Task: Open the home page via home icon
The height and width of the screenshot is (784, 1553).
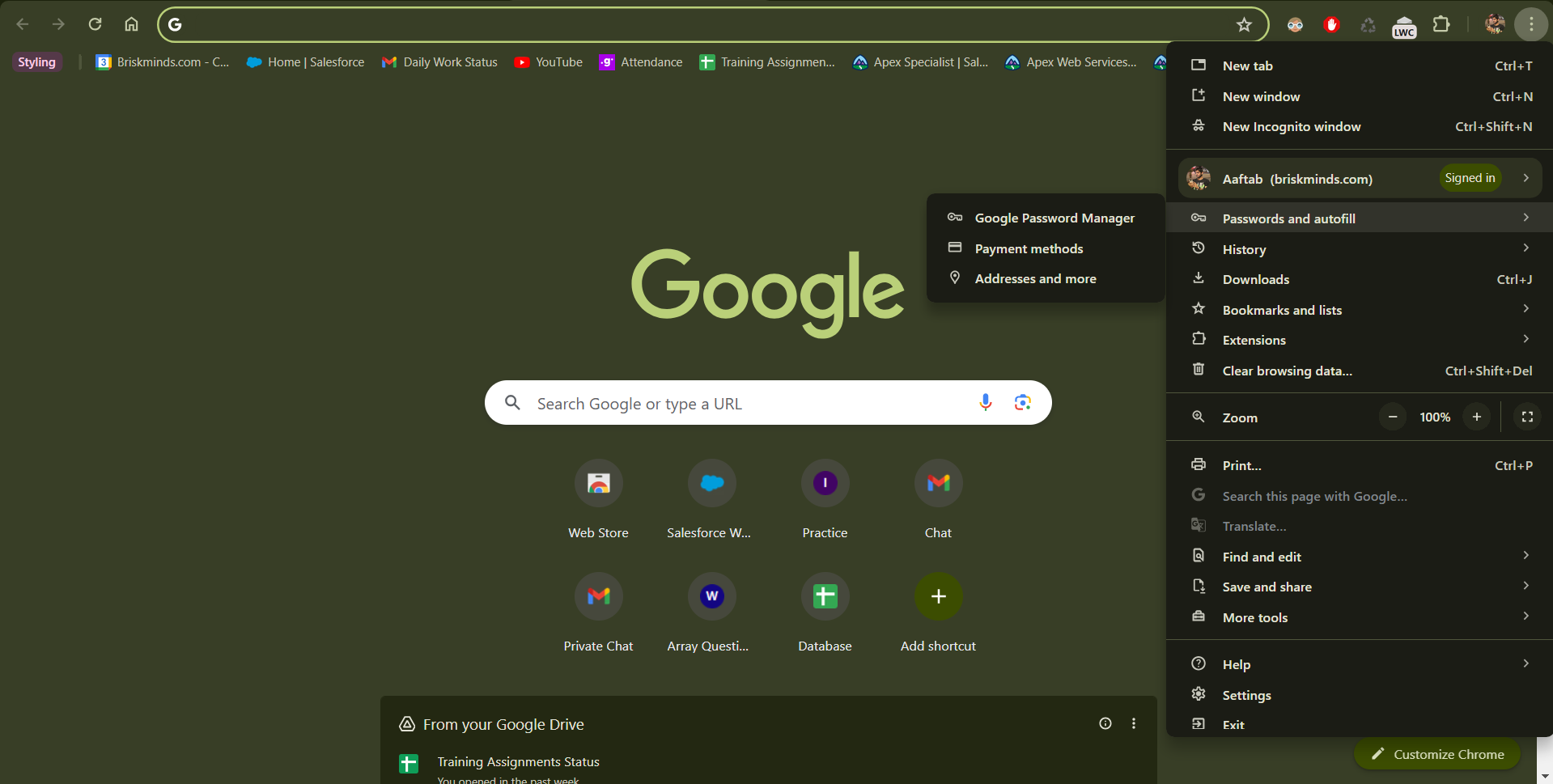Action: tap(131, 24)
